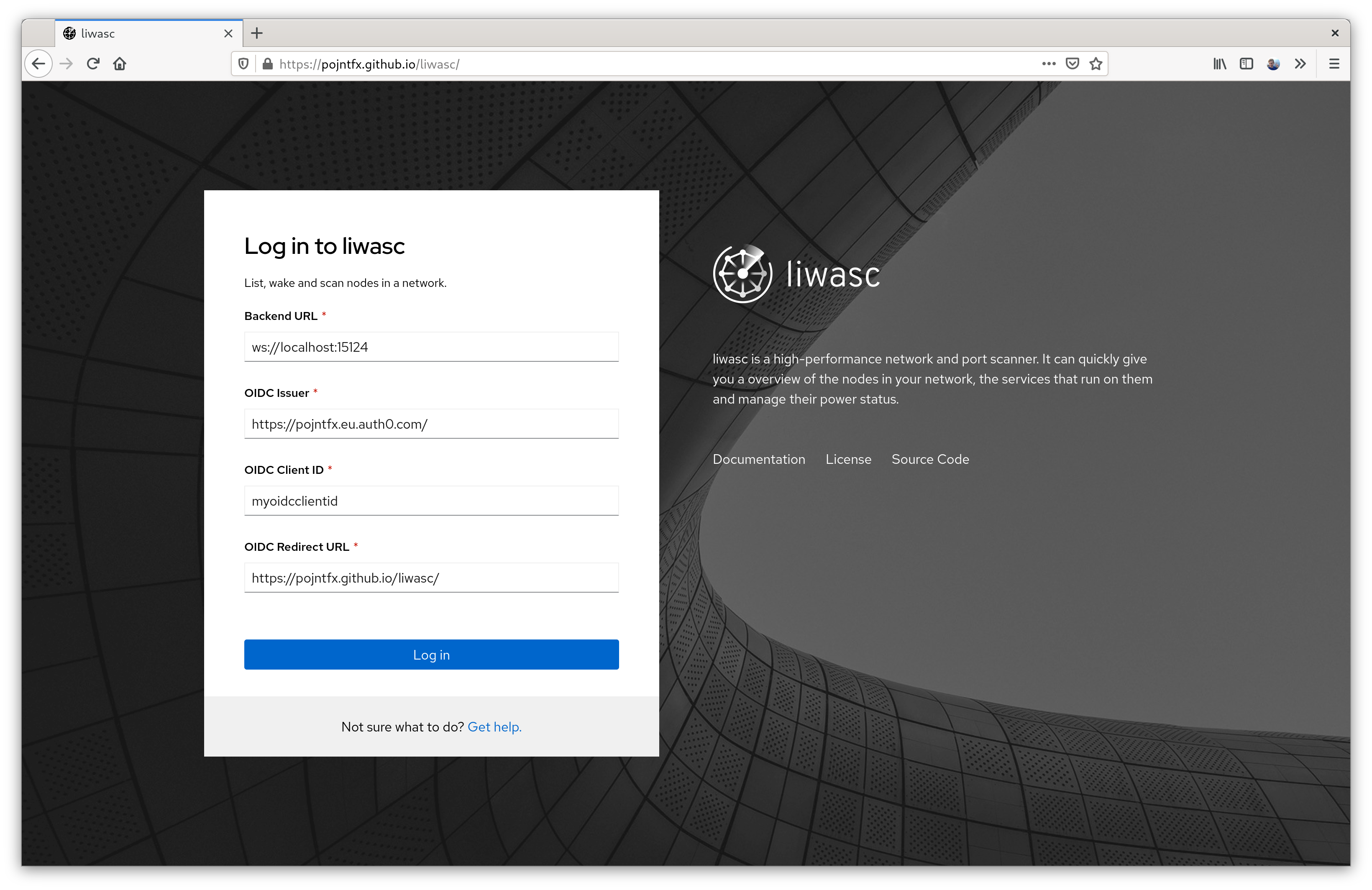Open page actions three-dot menu
Screen dimensions: 1372x890
pyautogui.click(x=1048, y=64)
